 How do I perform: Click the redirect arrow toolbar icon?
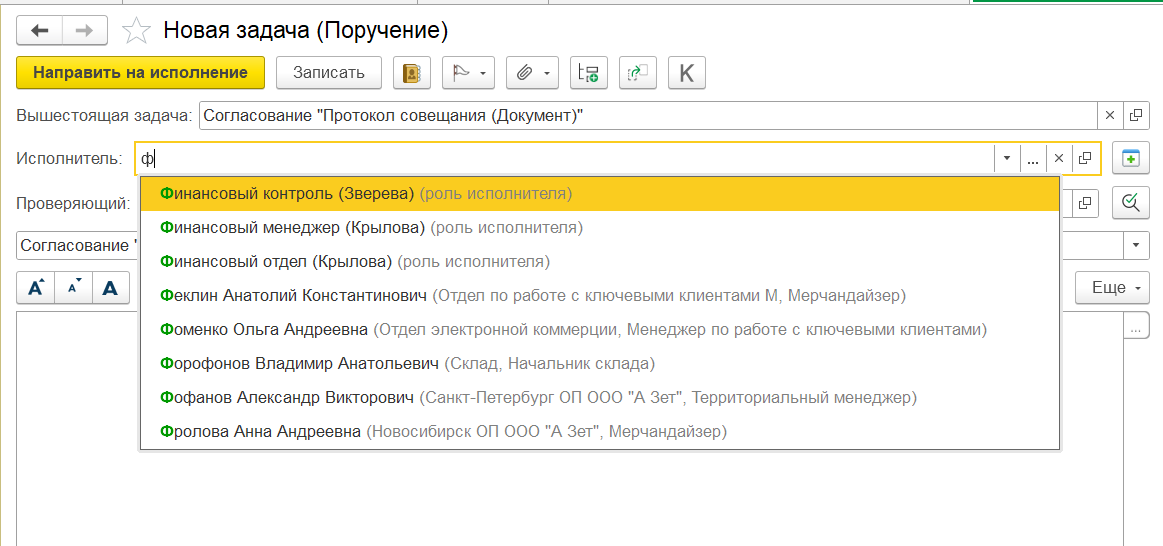(x=637, y=73)
